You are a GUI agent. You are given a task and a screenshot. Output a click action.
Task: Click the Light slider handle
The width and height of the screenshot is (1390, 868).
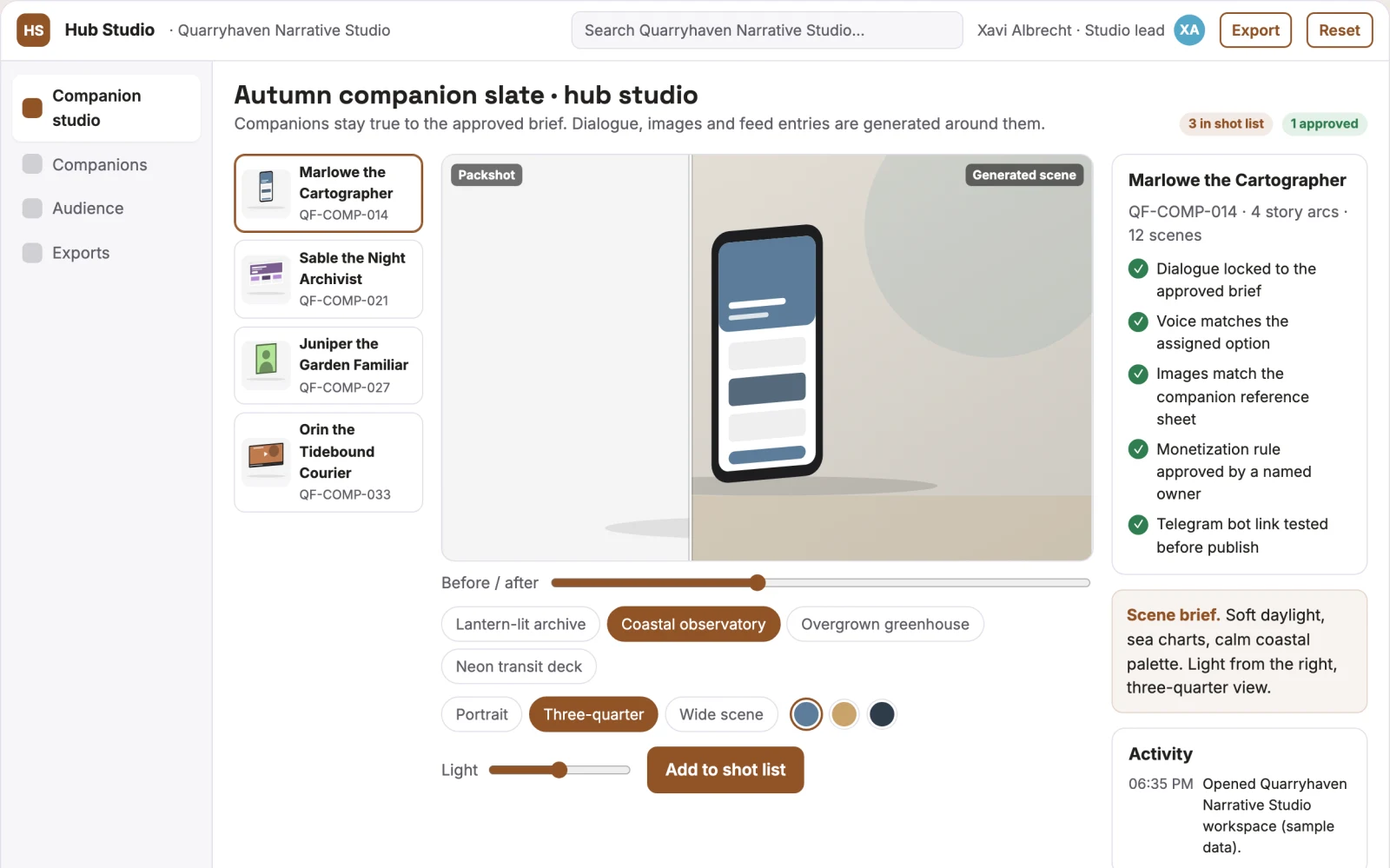(559, 770)
